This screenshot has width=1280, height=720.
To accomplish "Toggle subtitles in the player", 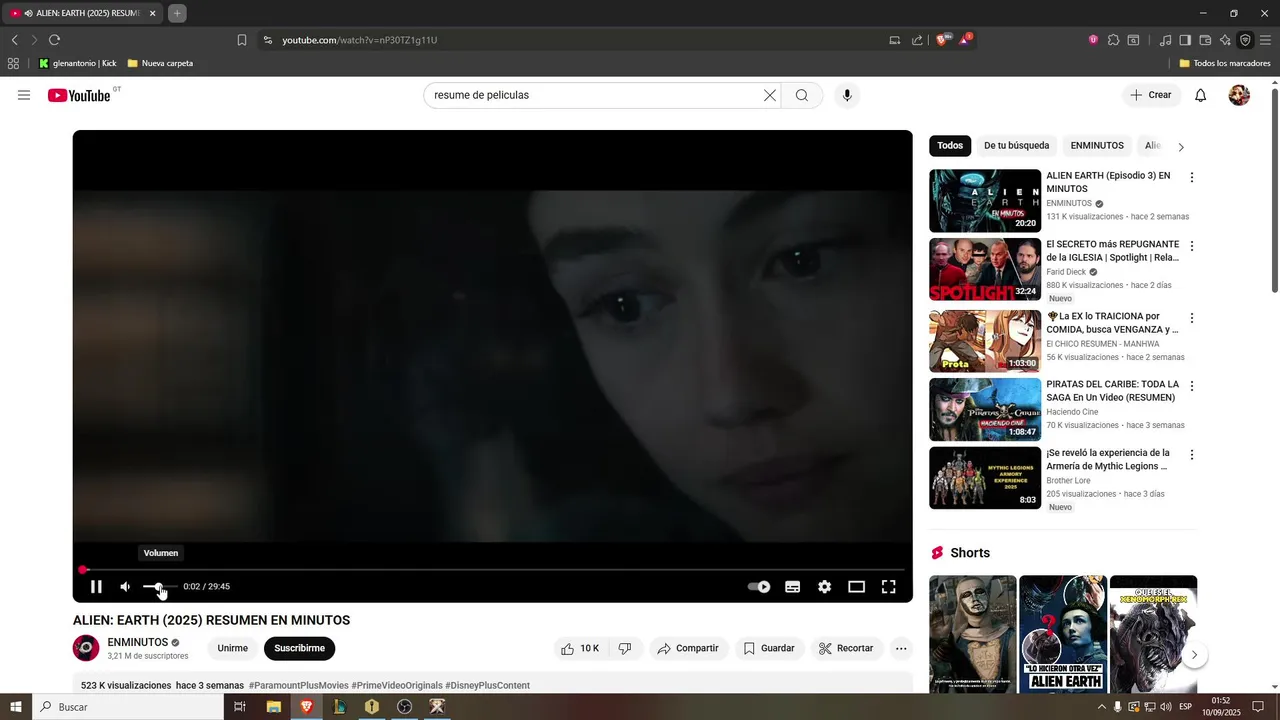I will (x=792, y=587).
